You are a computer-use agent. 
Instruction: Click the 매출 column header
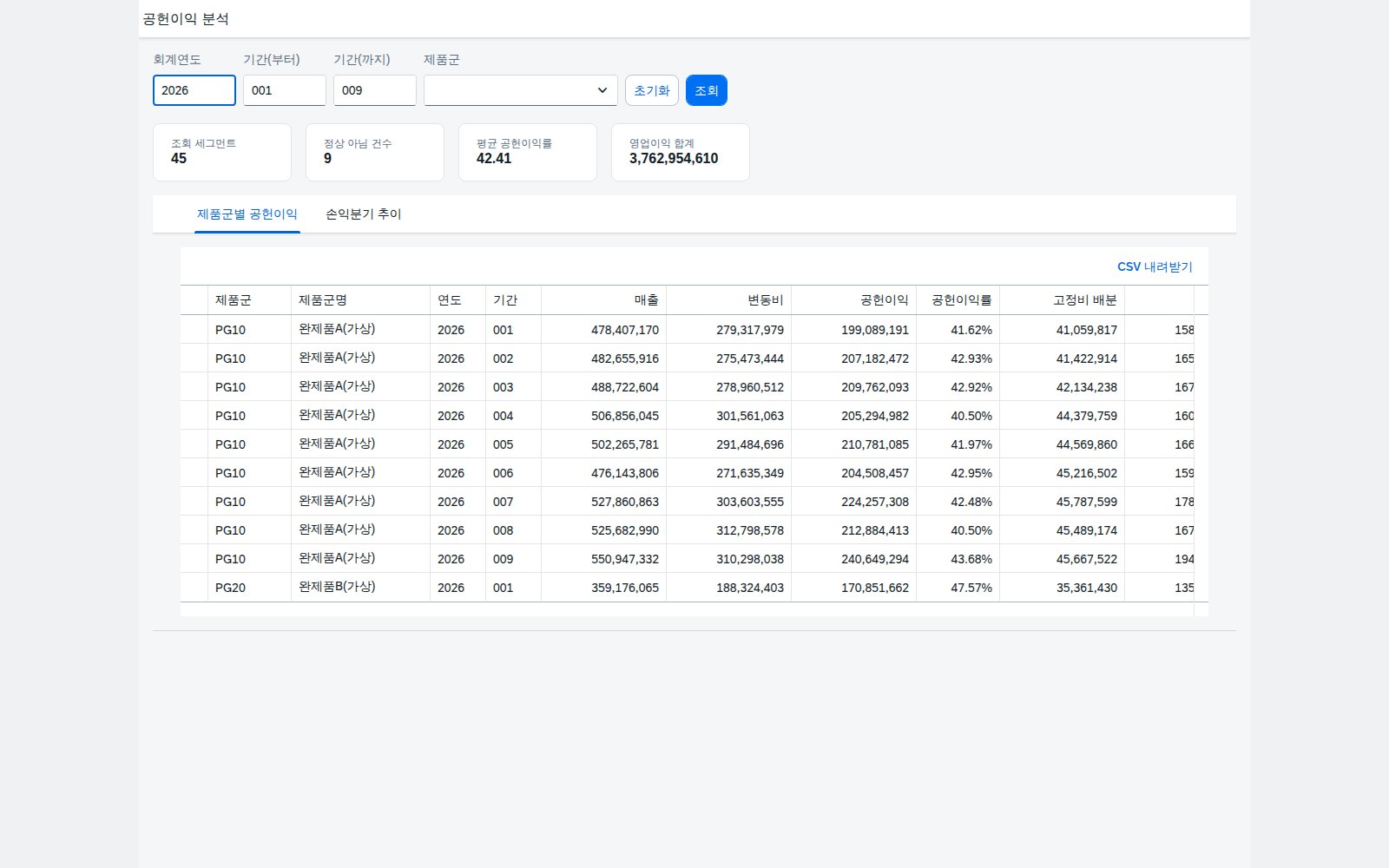(x=604, y=299)
